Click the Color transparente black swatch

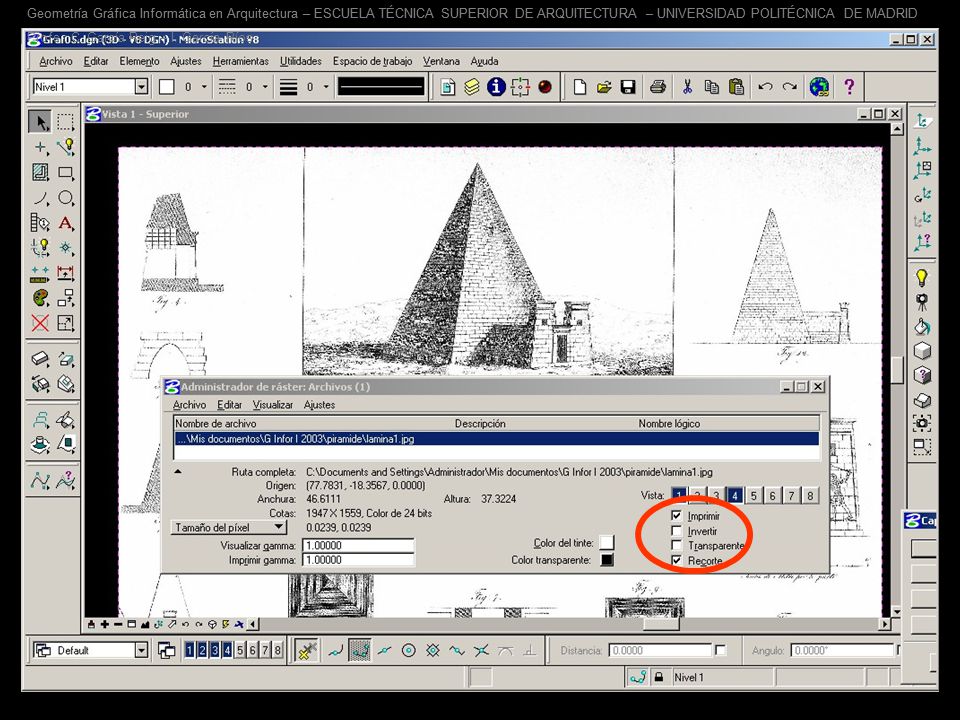coord(606,560)
